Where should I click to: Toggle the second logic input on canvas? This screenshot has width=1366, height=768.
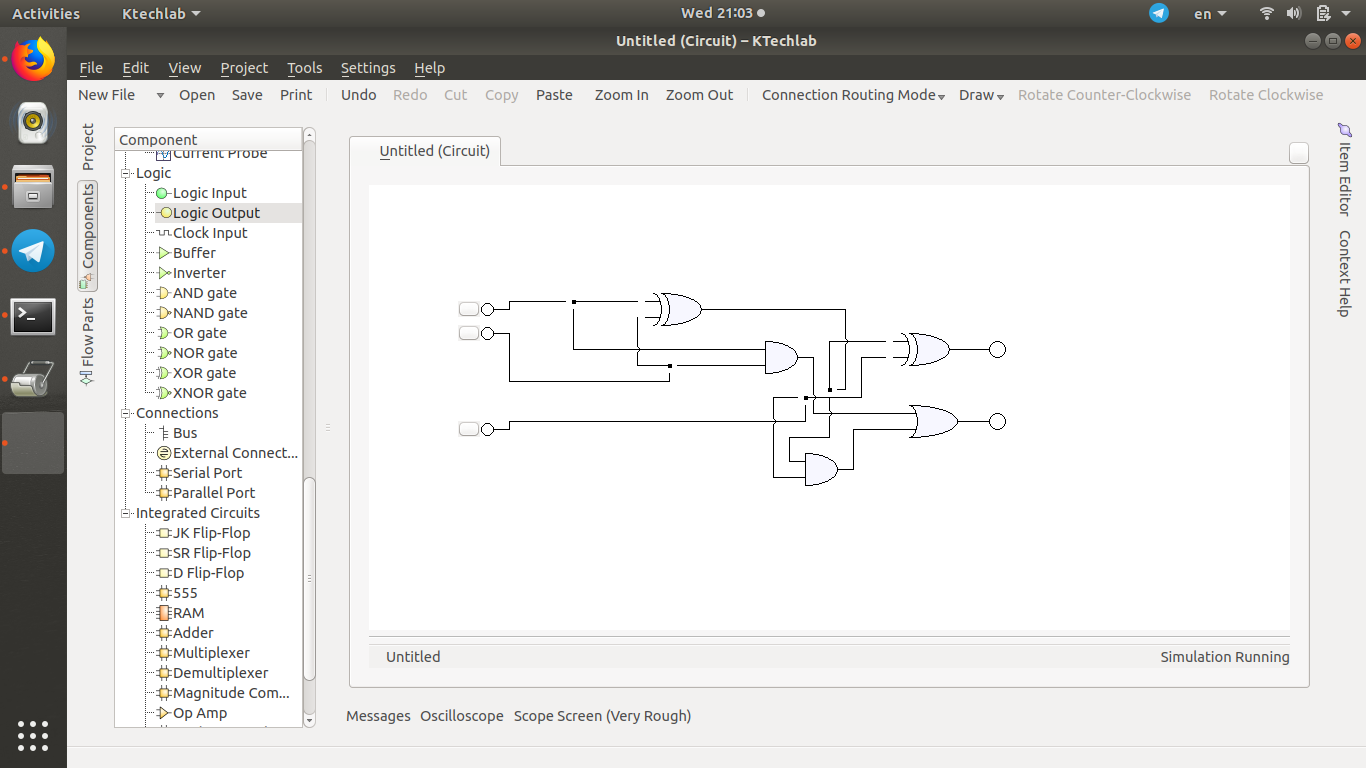[468, 333]
